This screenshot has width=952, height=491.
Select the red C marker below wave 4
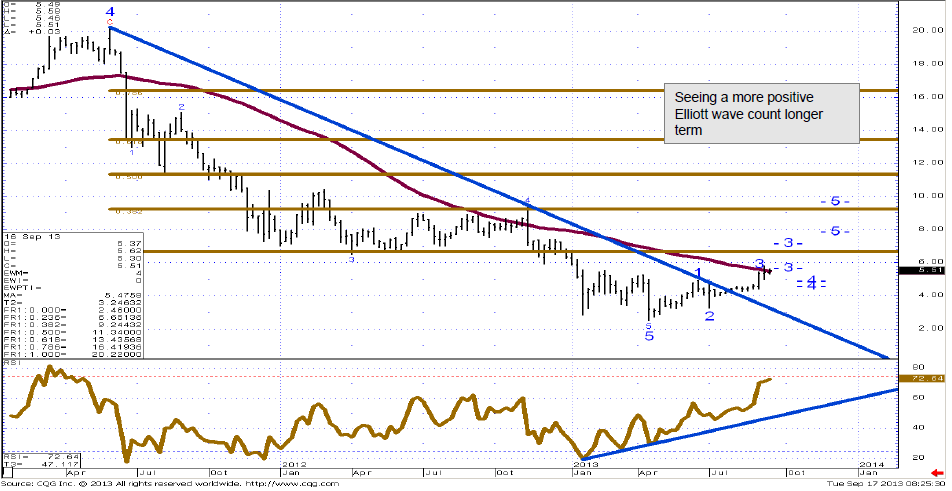tap(110, 22)
